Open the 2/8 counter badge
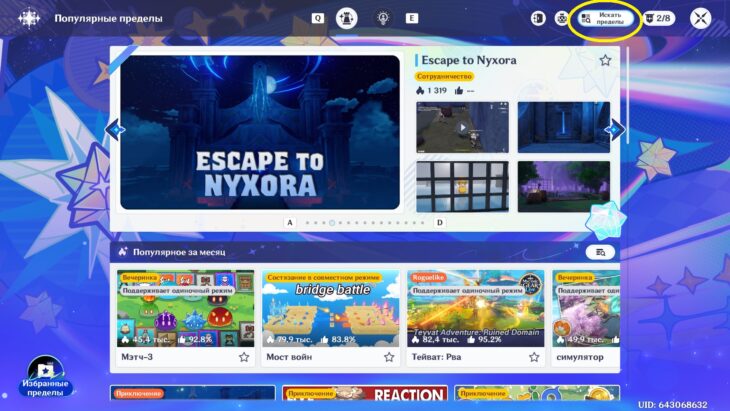The image size is (730, 411). [659, 19]
